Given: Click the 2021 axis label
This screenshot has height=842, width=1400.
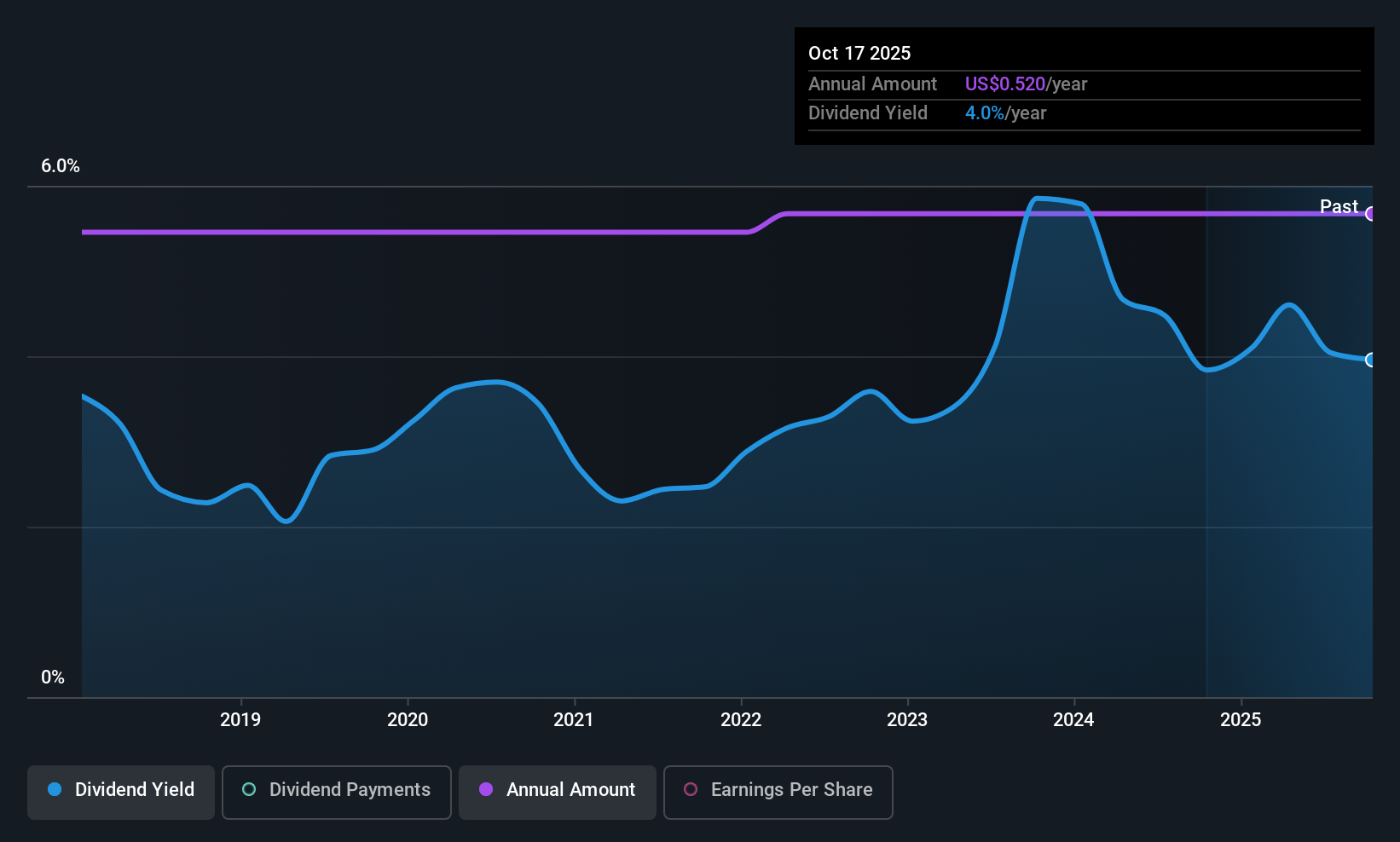Looking at the screenshot, I should (x=574, y=719).
